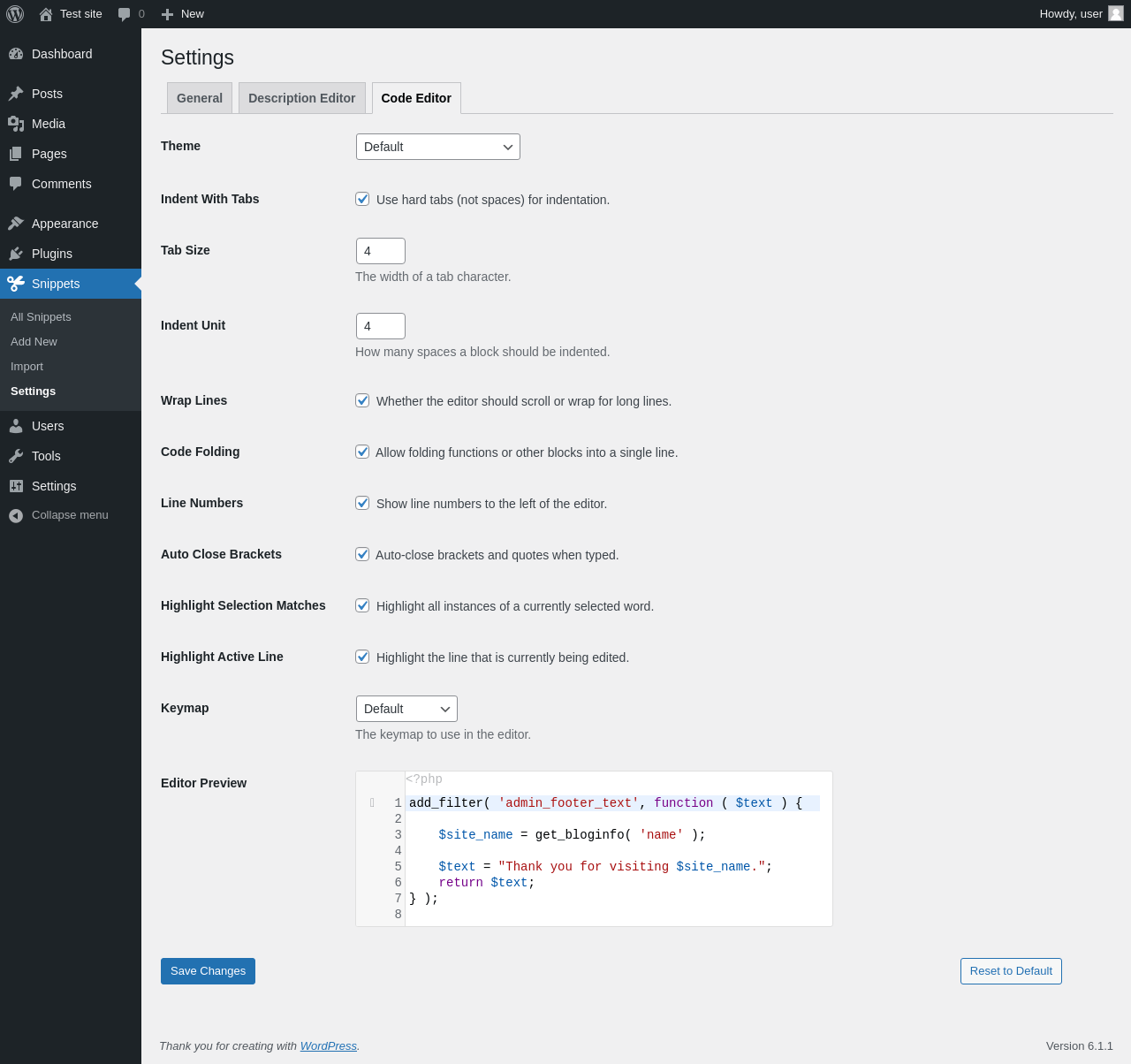Disable the Code Folding checkbox
The image size is (1131, 1064).
click(x=362, y=452)
